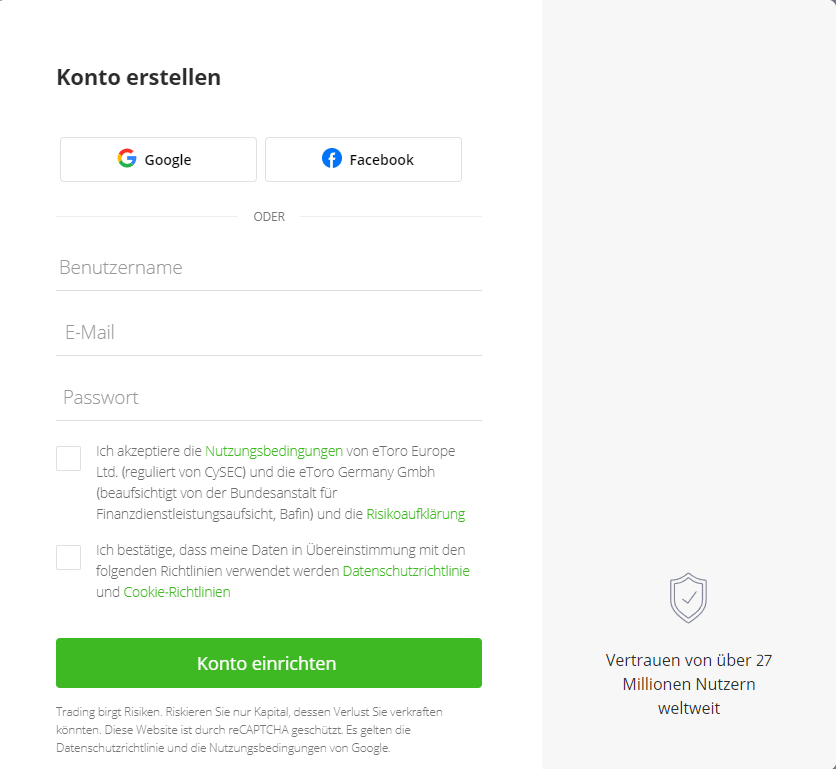
Task: Click the Konto erstellen heading
Action: tap(139, 77)
